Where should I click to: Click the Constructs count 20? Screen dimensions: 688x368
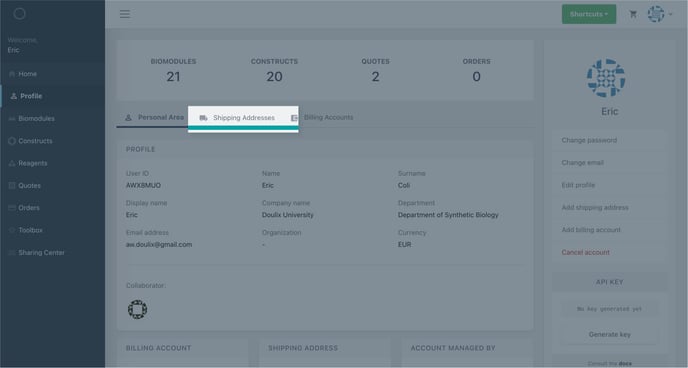(x=274, y=77)
